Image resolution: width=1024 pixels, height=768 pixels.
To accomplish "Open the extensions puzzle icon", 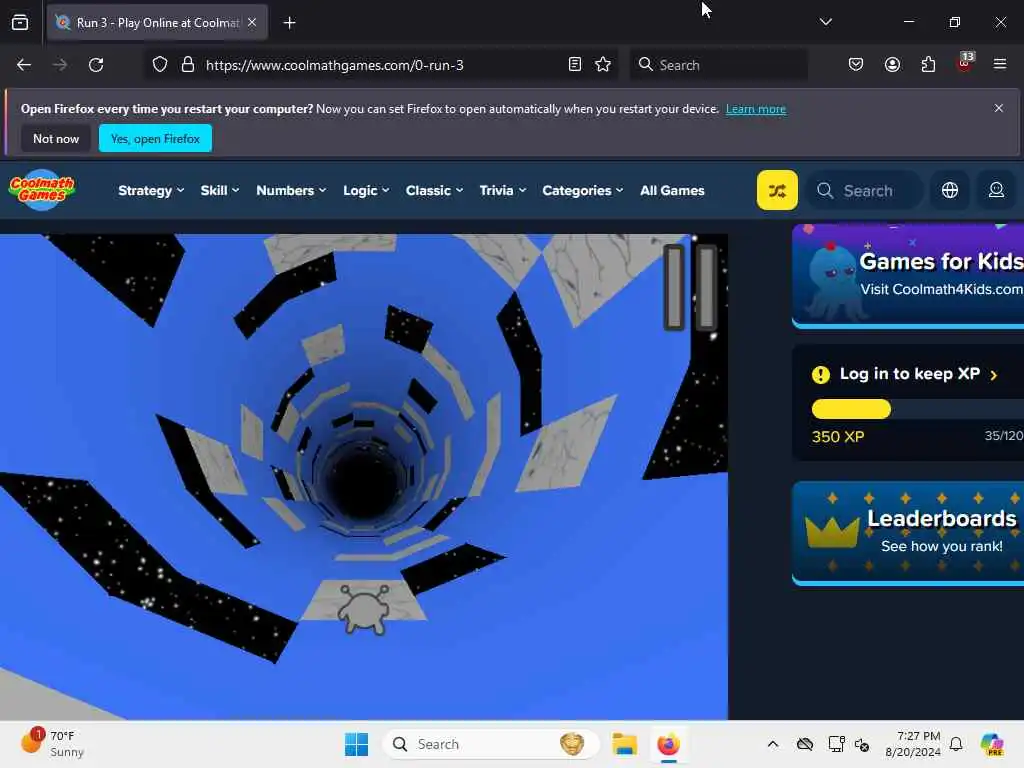I will click(928, 65).
